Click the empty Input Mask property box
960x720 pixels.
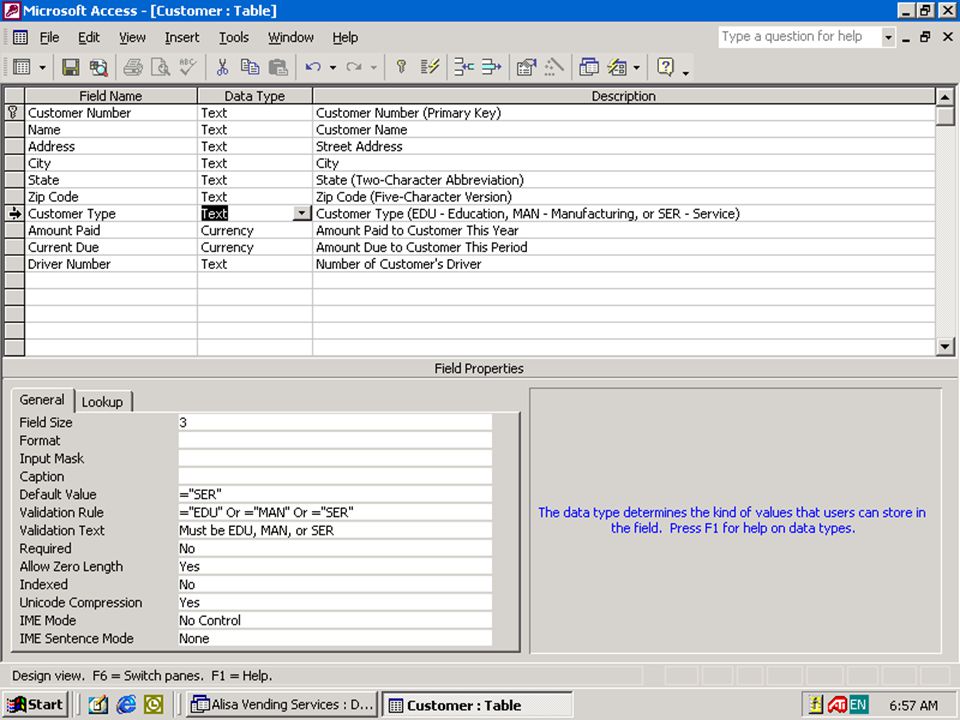point(335,459)
